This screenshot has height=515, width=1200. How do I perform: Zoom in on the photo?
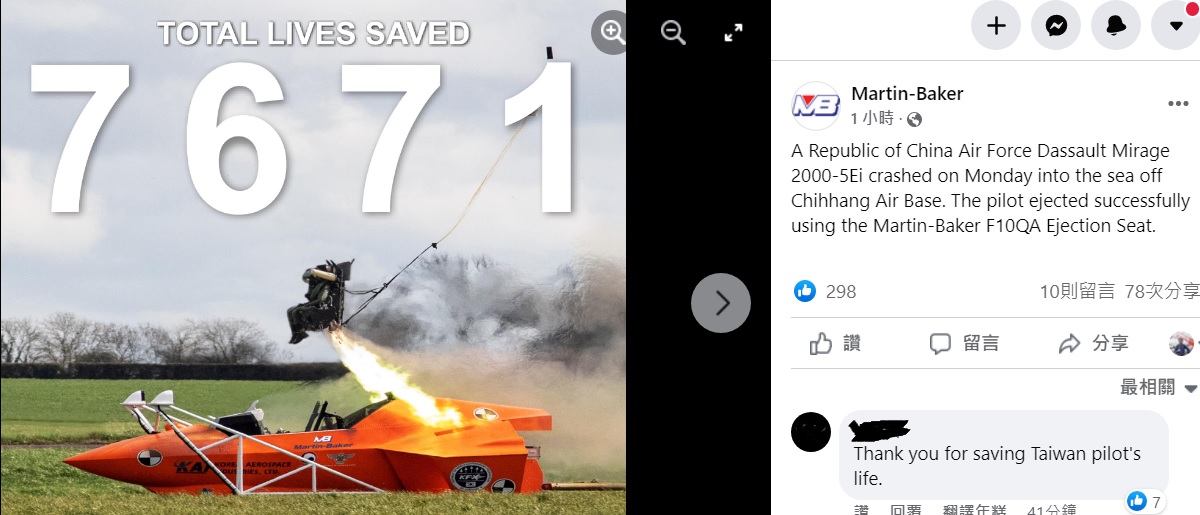612,33
